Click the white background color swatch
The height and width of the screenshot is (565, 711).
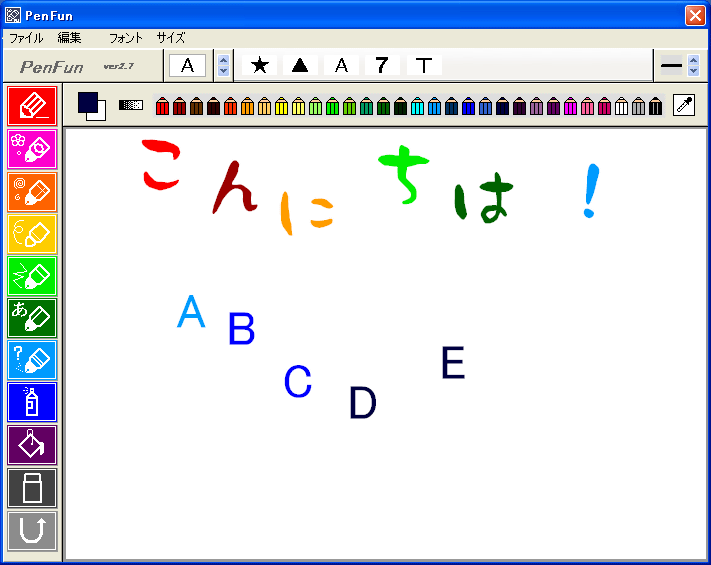[102, 116]
